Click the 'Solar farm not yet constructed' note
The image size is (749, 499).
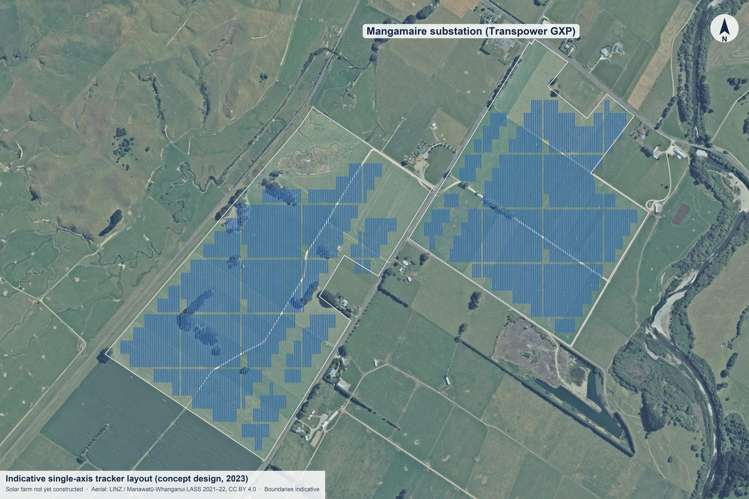tap(44, 490)
